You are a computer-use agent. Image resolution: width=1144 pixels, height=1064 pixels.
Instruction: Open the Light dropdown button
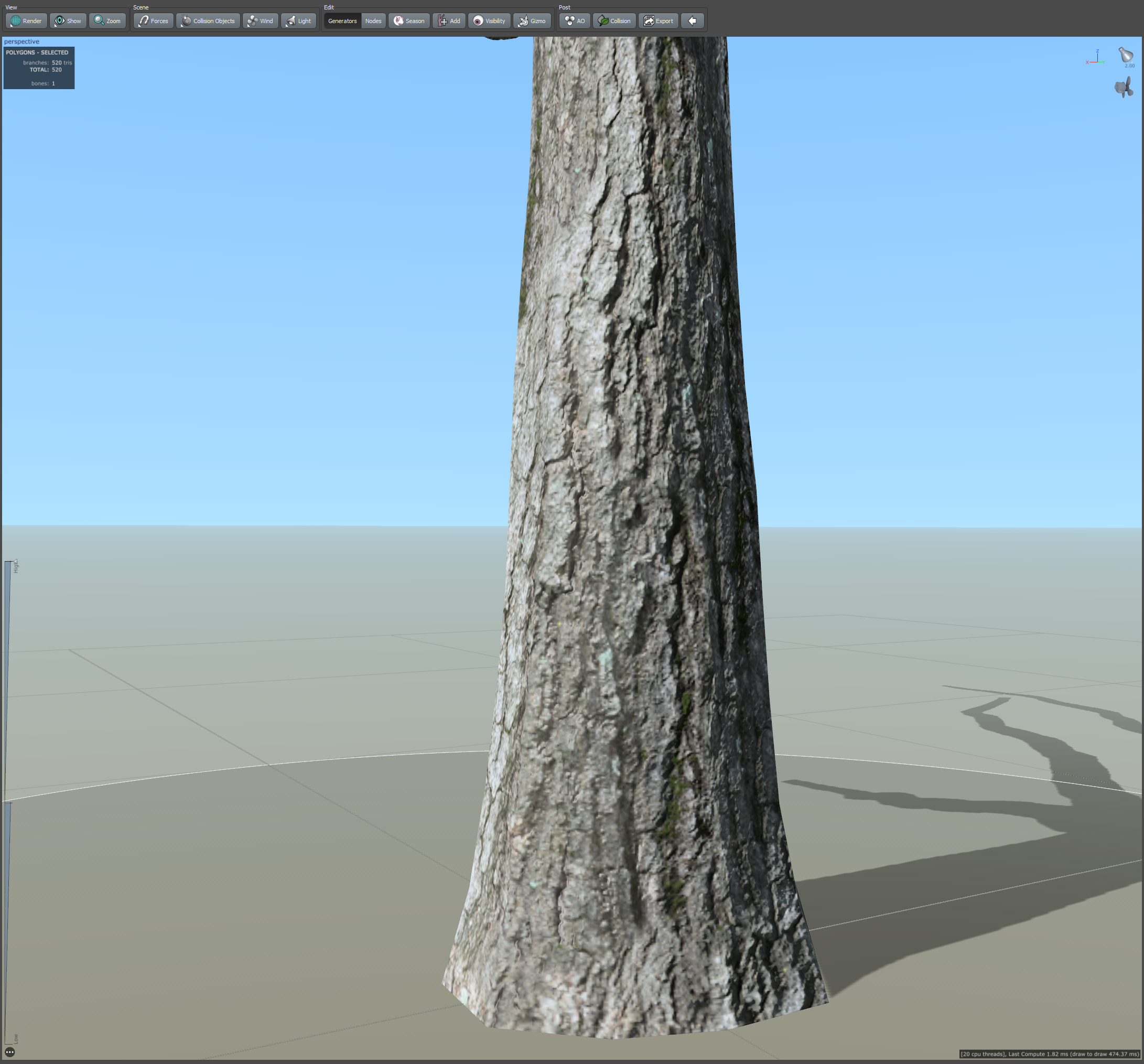299,21
